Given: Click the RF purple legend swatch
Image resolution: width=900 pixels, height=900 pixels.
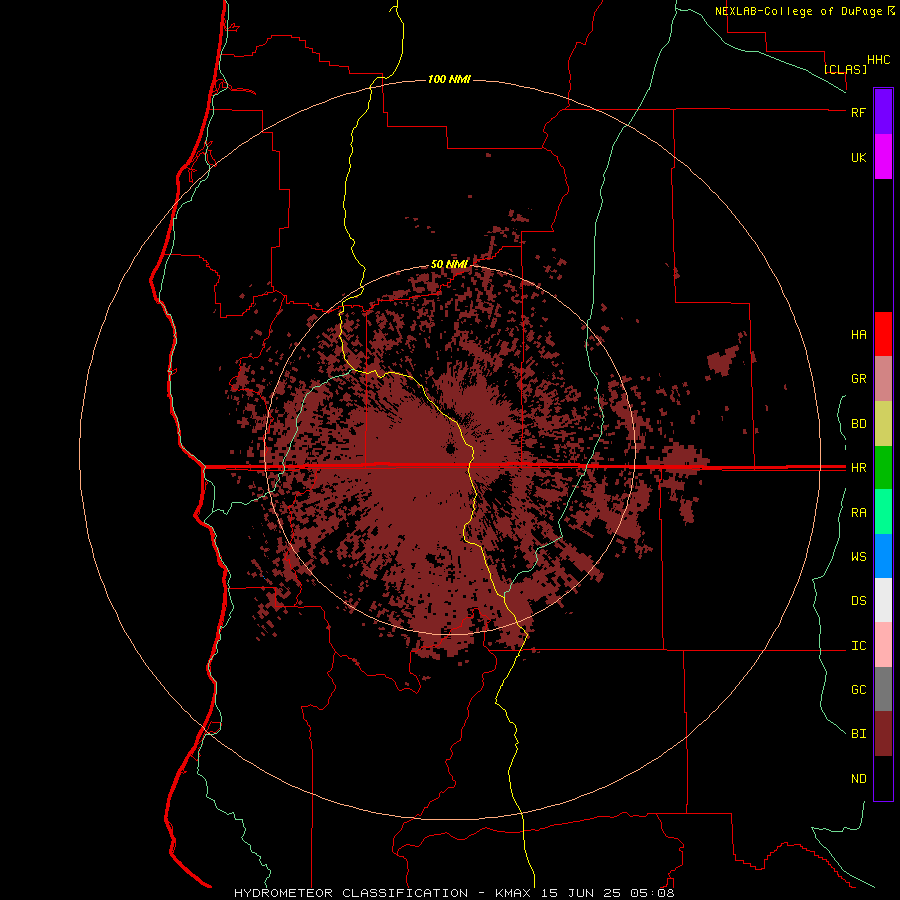Looking at the screenshot, I should [883, 112].
